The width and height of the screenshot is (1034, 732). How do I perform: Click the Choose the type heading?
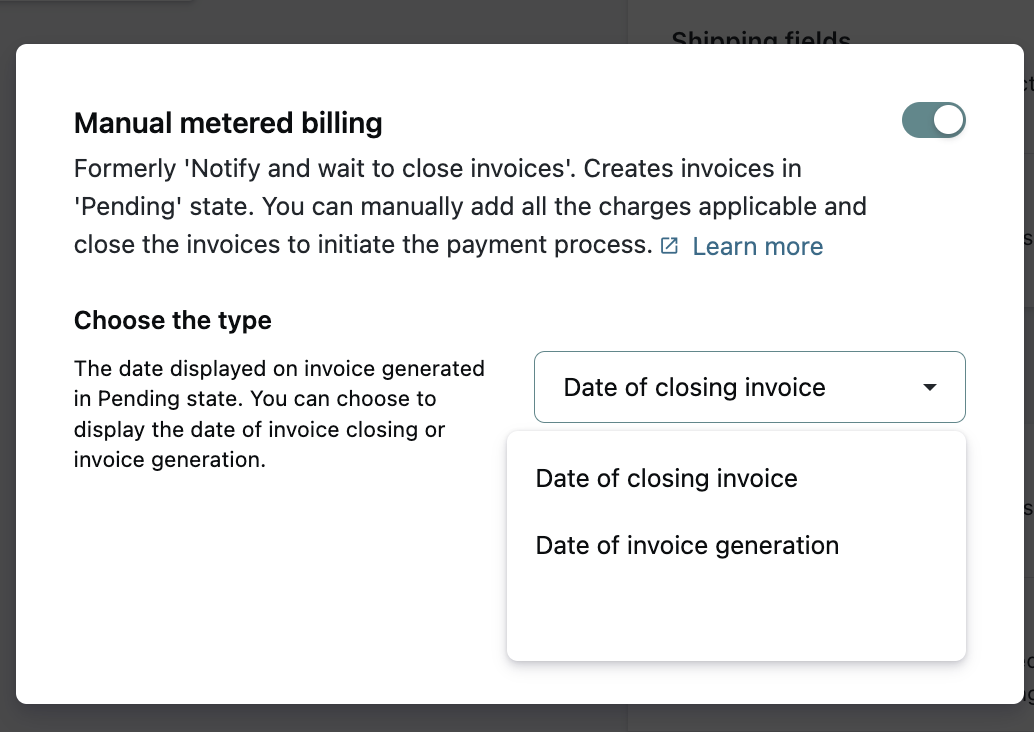pos(172,320)
